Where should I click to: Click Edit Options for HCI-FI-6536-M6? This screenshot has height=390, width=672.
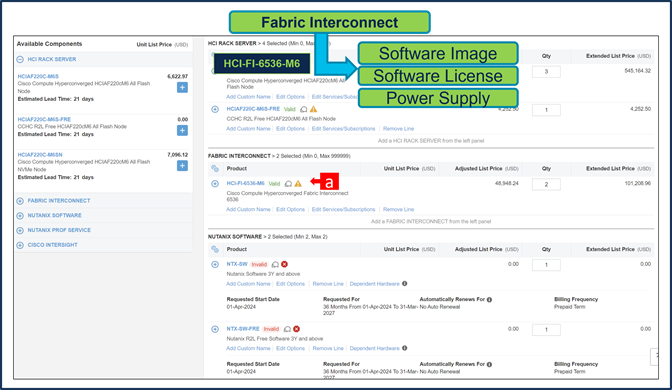tap(291, 210)
